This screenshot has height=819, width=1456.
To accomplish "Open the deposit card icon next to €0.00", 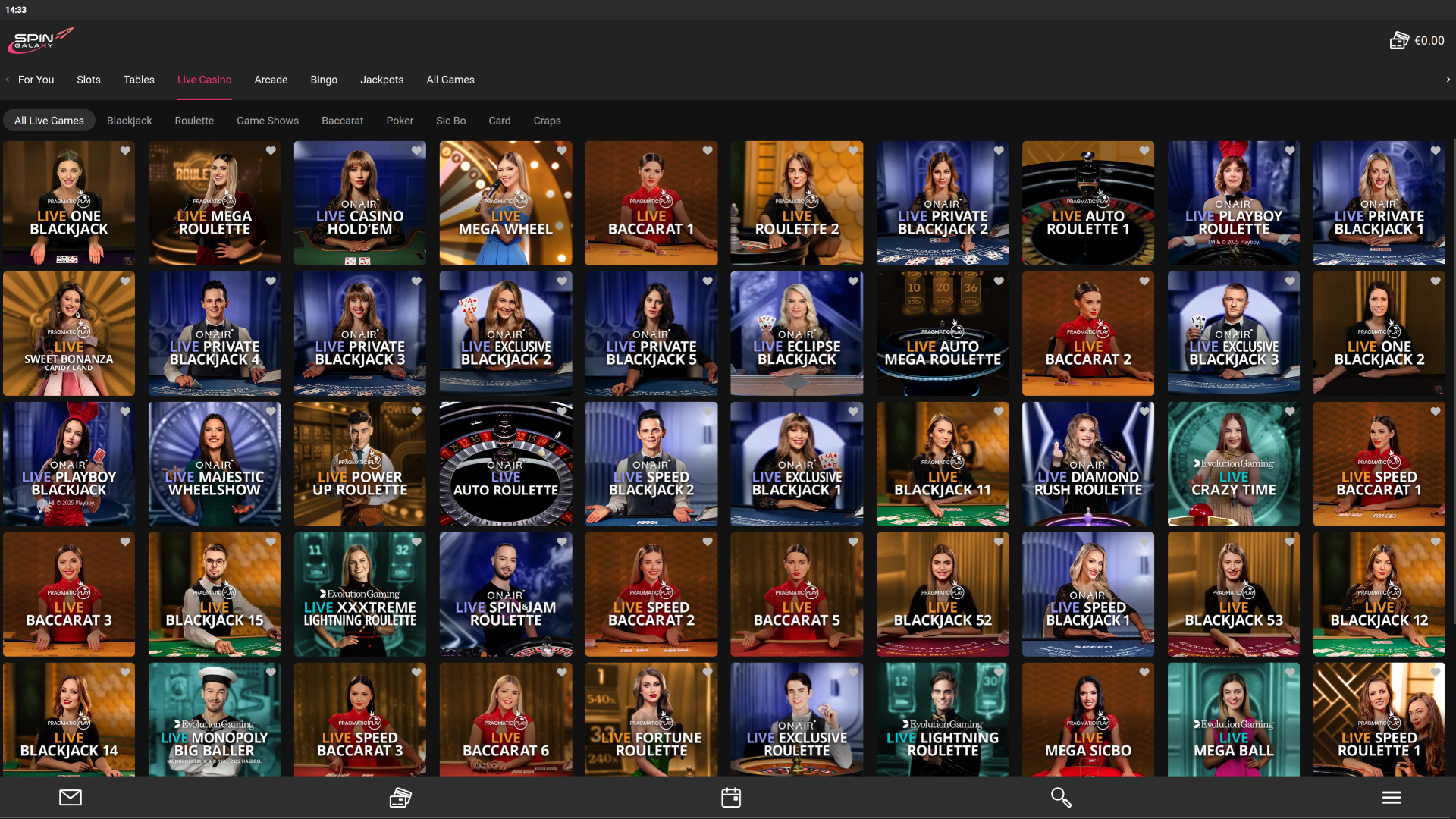I will [1398, 40].
